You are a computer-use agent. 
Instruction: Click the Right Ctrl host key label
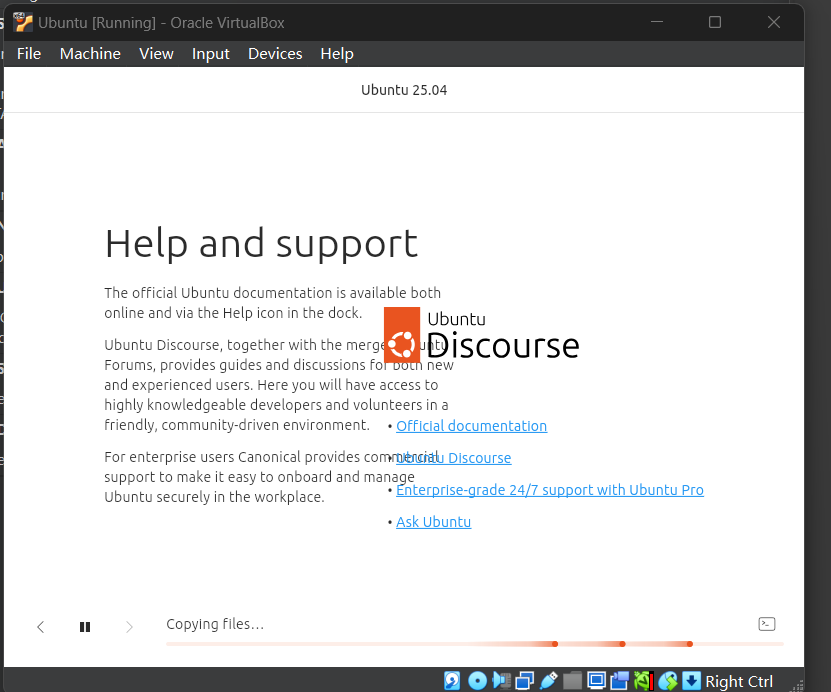pos(739,681)
